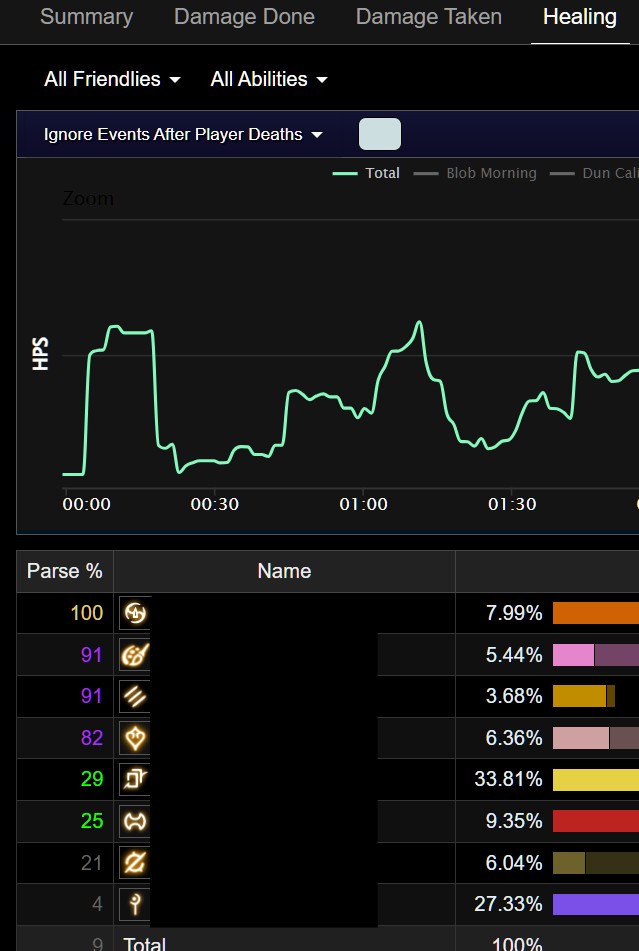
Task: Toggle the Dun Cali legend series
Action: pyautogui.click(x=594, y=173)
